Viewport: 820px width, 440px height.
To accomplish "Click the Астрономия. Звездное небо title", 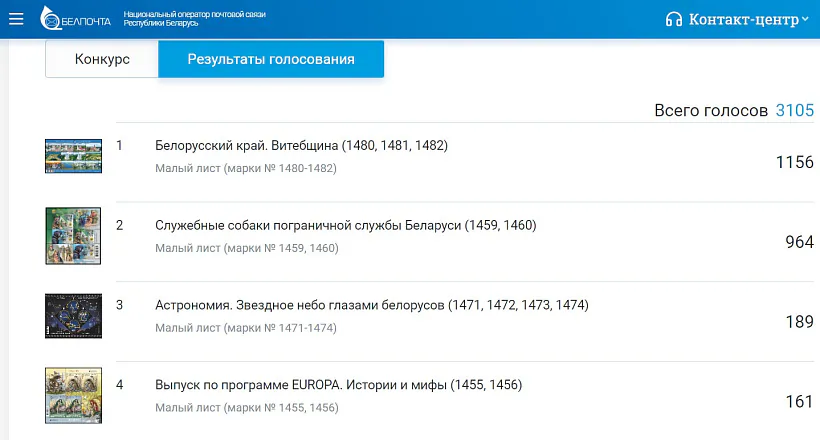I will 372,305.
